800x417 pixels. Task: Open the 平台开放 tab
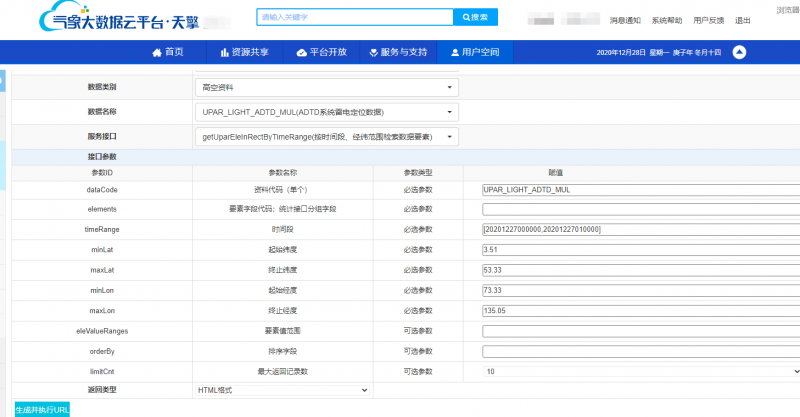click(x=322, y=52)
